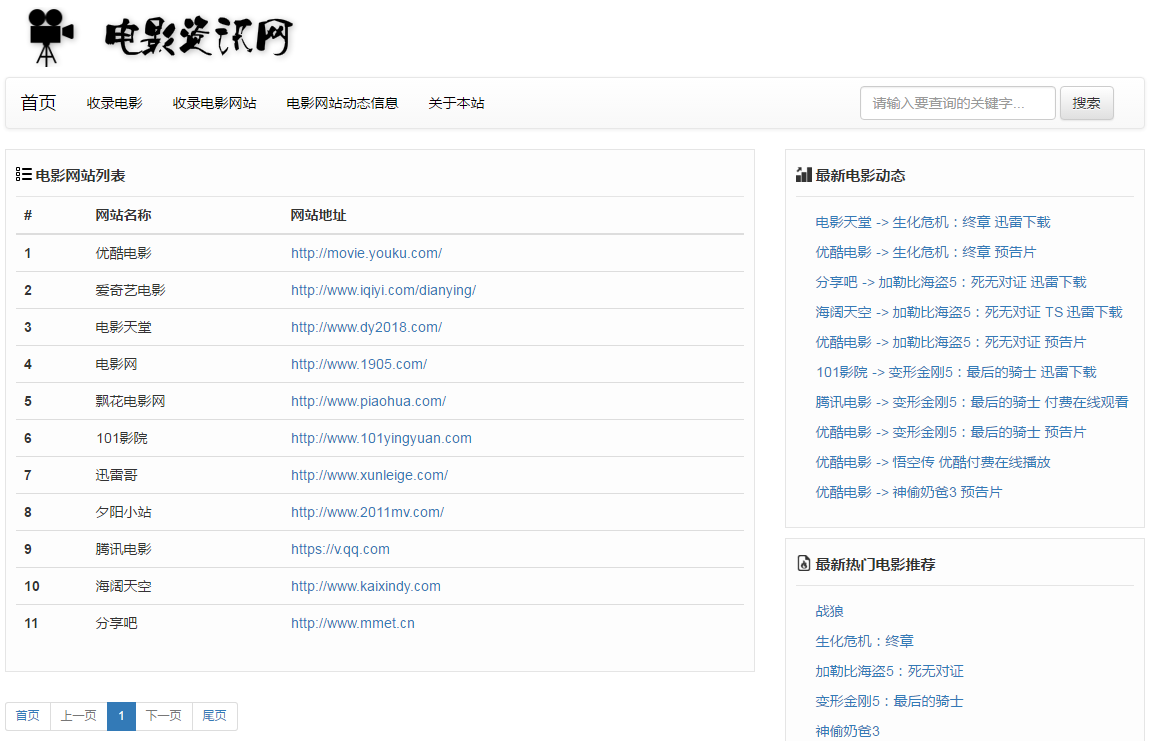This screenshot has width=1152, height=741.
Task: Open the 关于本站 menu item
Action: [455, 102]
